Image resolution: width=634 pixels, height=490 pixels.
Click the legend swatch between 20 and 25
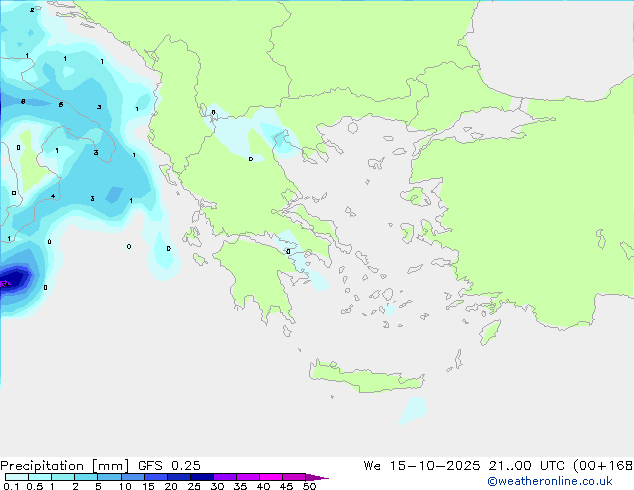[x=179, y=477]
